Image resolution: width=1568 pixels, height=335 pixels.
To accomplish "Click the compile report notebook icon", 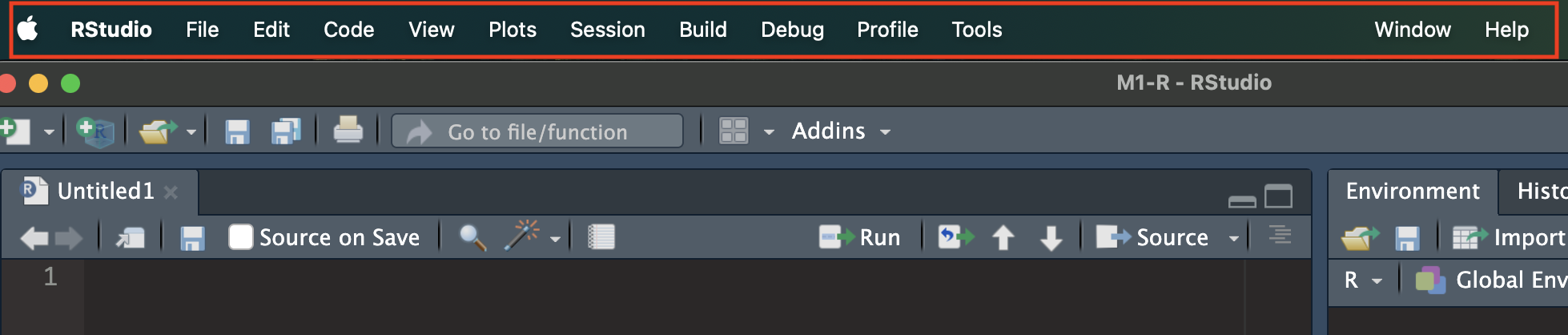I will point(601,237).
